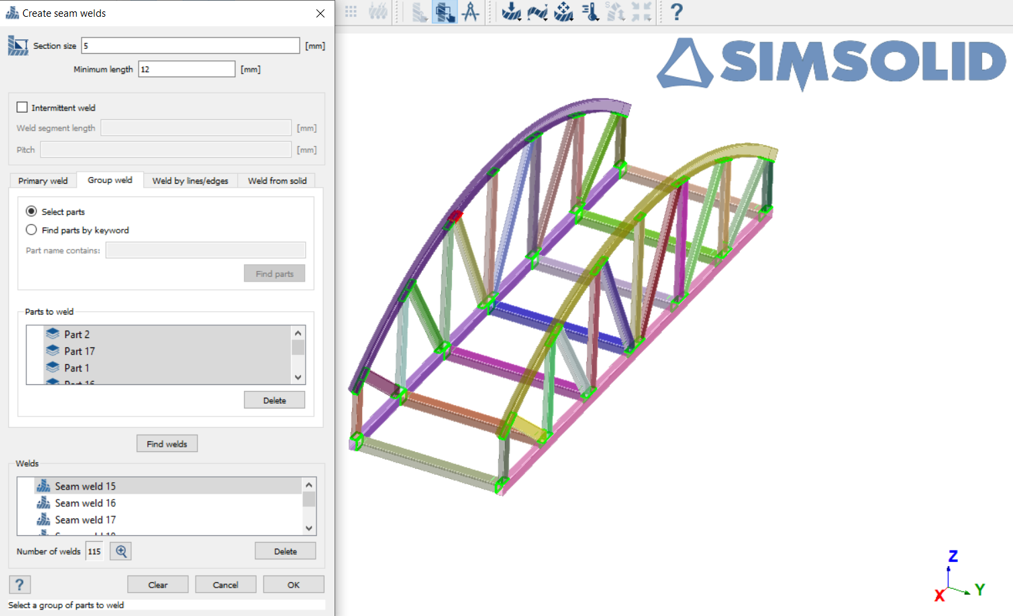Click the downward-arrow icon left of wavy icon
The width and height of the screenshot is (1013, 616).
[x=511, y=12]
